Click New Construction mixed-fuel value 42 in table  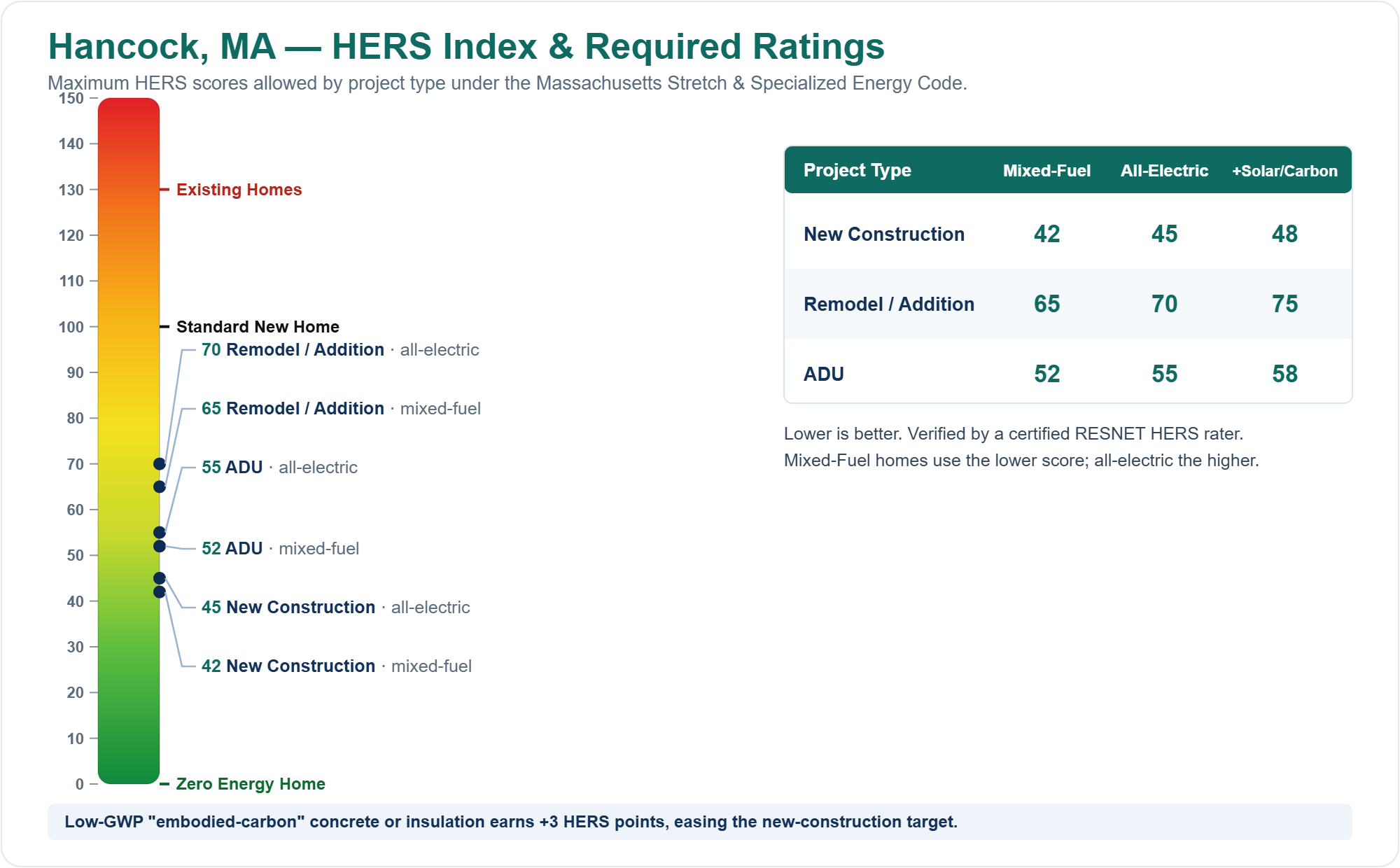pos(1046,234)
